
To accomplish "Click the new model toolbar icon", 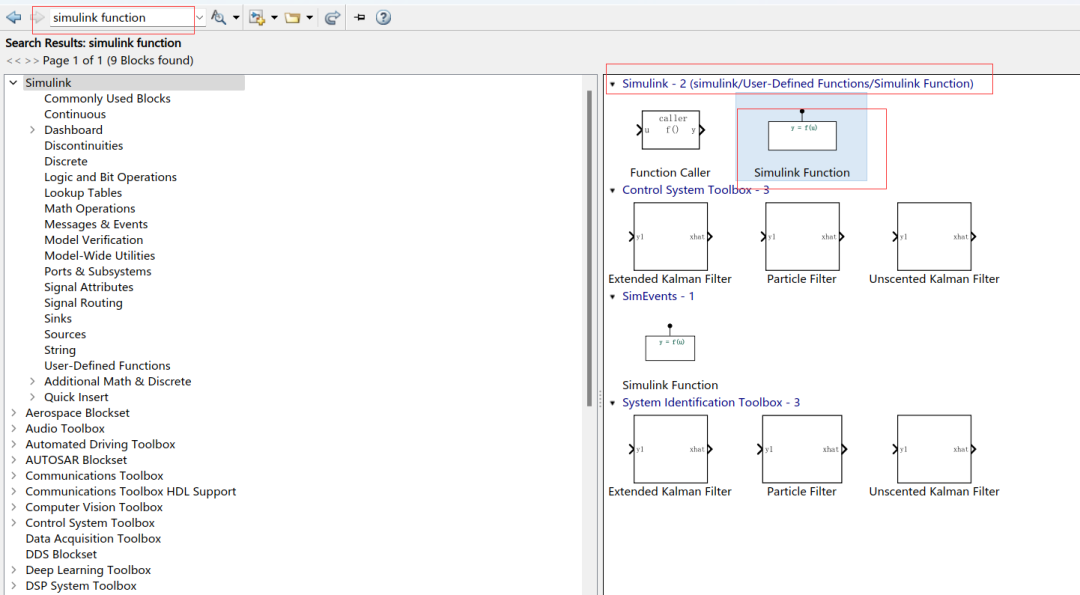I will 255,17.
